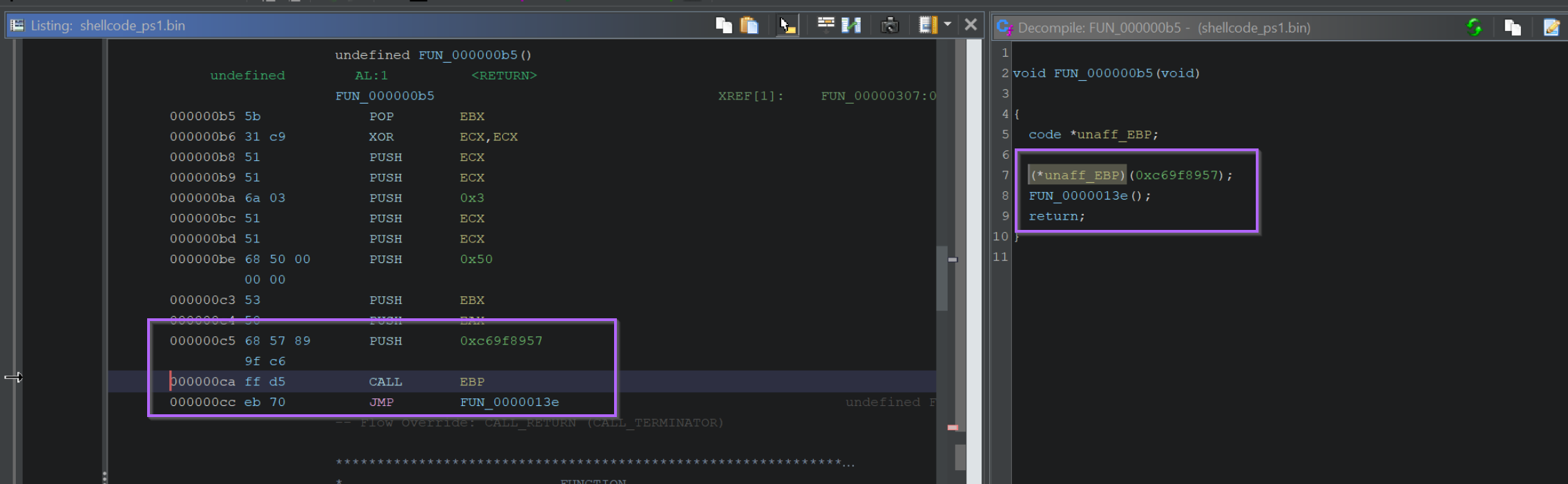
Task: Click line number 7 in decompiler gutter
Action: [x=1005, y=175]
